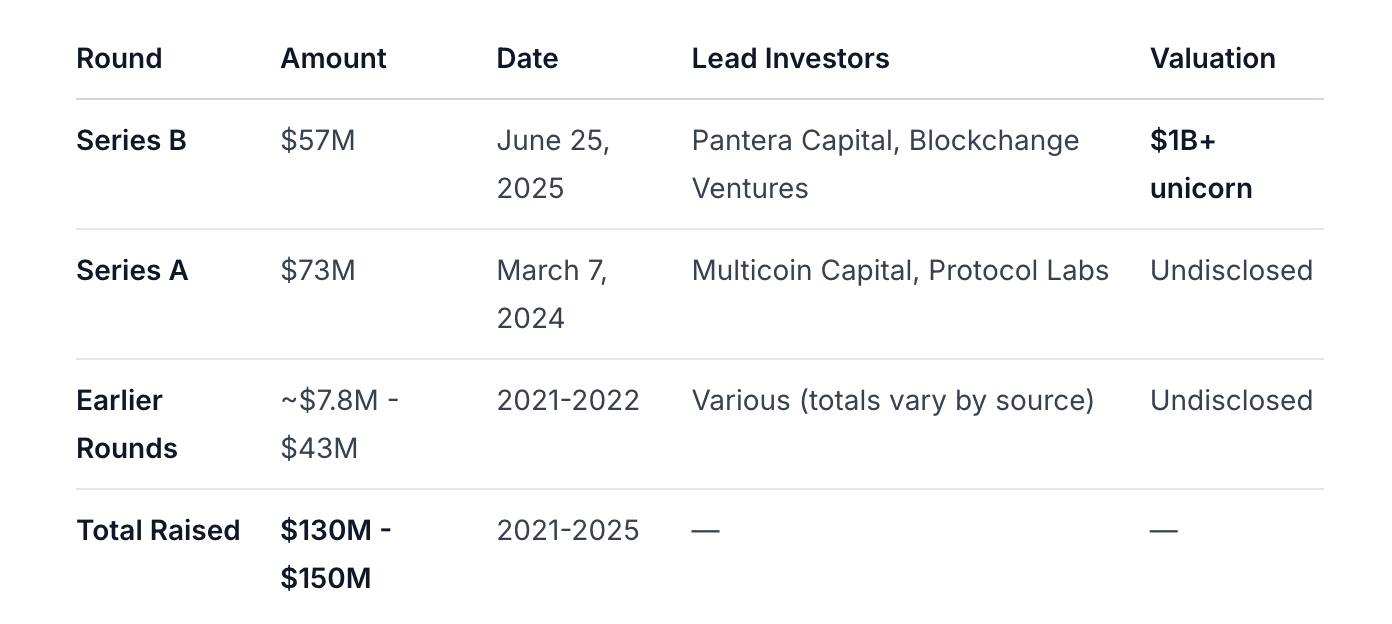Screen dimensions: 1392x624
Task: Click the Pantera Capital, Blockchange Ventures cell
Action: click(885, 164)
